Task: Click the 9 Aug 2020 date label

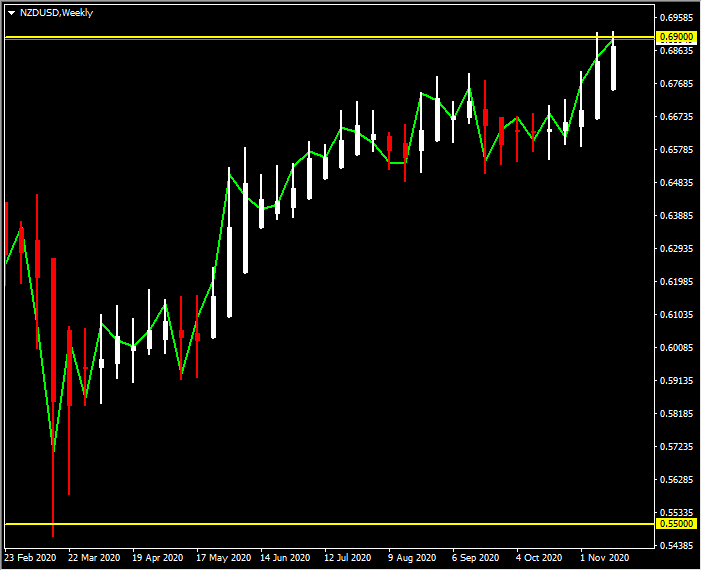Action: point(412,557)
